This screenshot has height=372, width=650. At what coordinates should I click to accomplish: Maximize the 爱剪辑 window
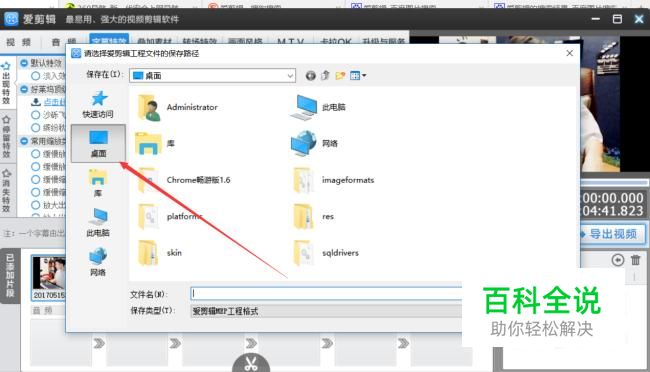[x=617, y=19]
